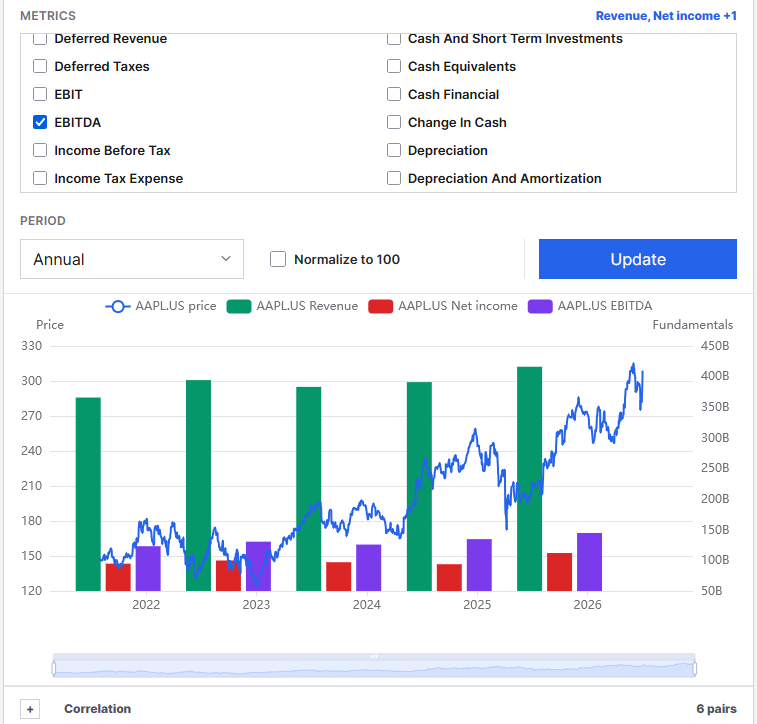Check the Deferred Revenue checkbox
The width and height of the screenshot is (757, 724).
click(40, 39)
